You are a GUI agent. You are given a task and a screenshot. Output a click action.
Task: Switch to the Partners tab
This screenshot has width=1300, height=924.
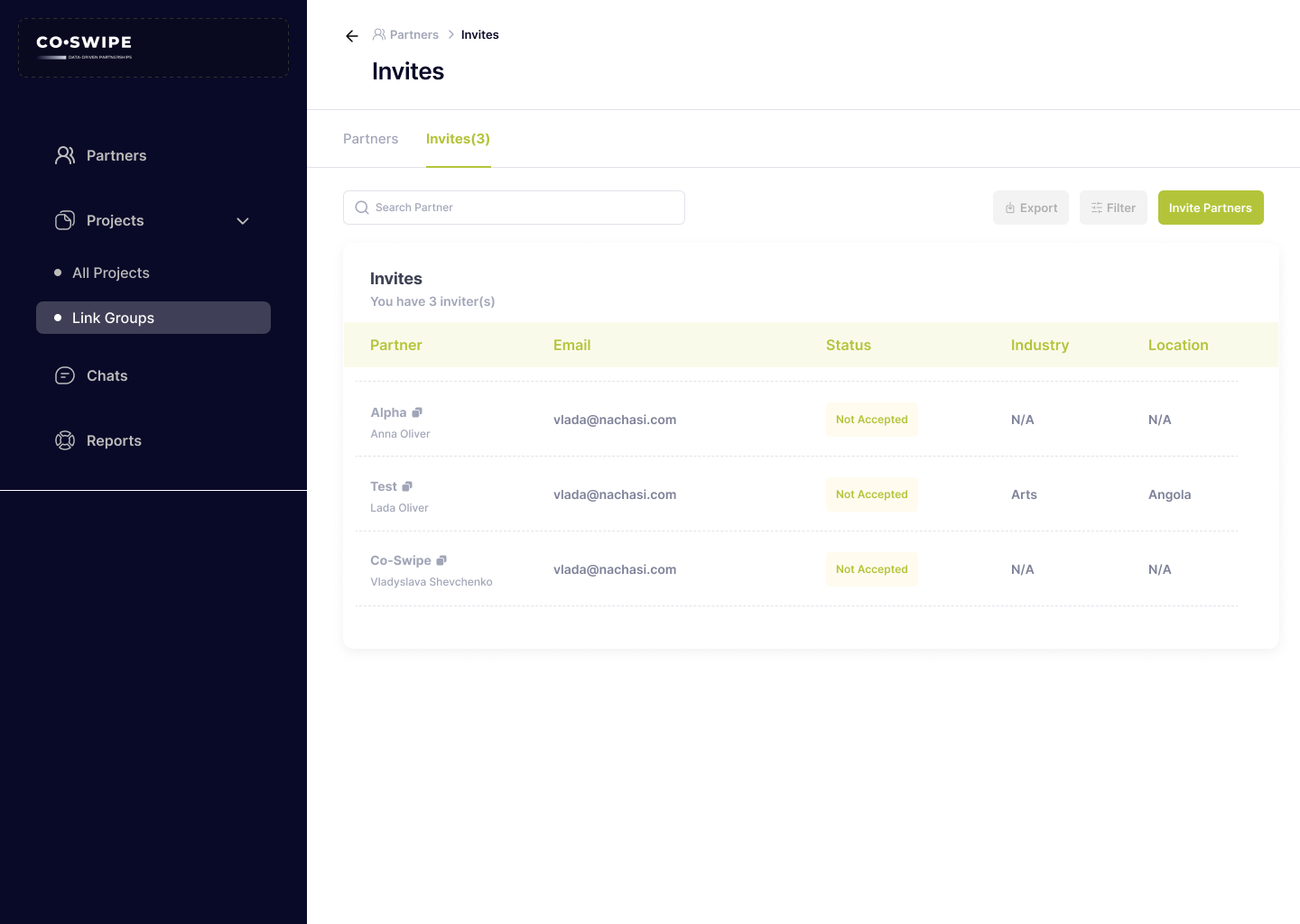point(370,139)
